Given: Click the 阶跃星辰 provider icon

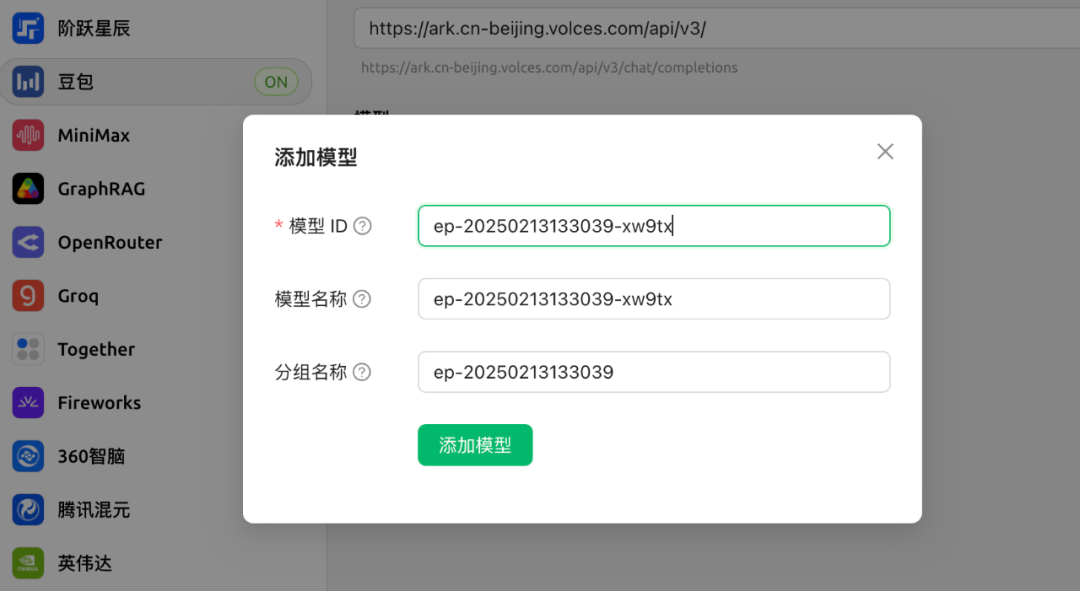Looking at the screenshot, I should tap(28, 29).
